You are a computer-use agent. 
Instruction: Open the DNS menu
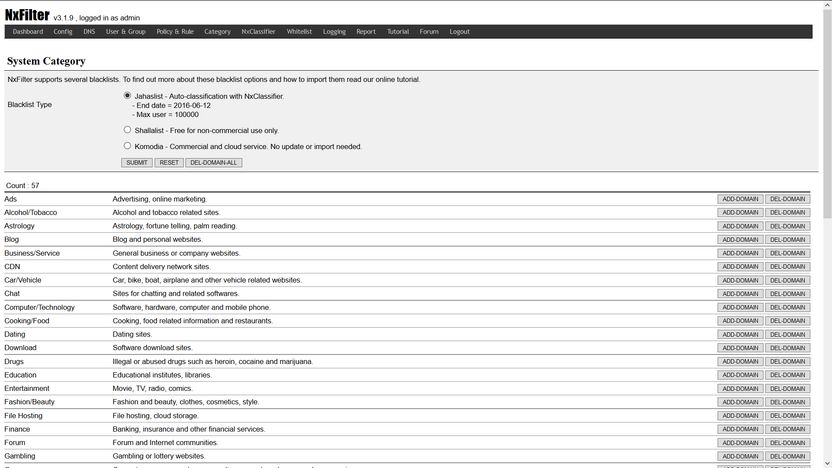pos(89,32)
